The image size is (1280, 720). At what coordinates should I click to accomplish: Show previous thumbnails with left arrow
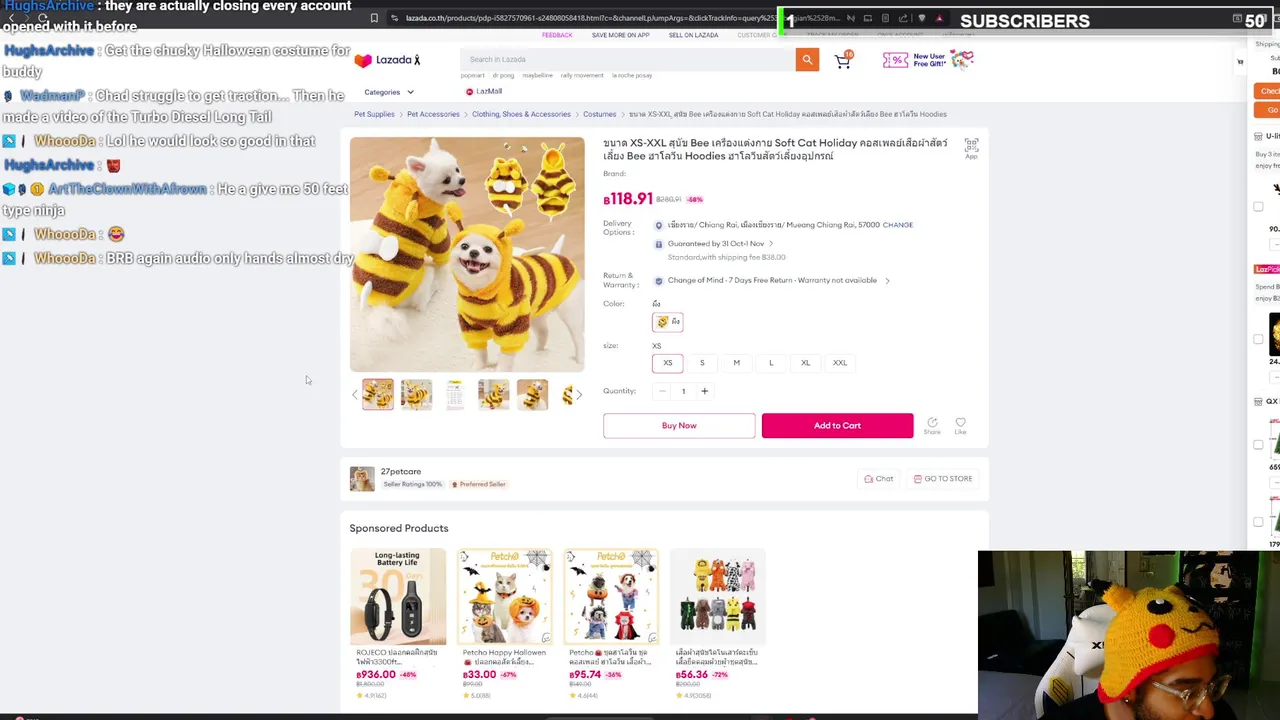(354, 395)
